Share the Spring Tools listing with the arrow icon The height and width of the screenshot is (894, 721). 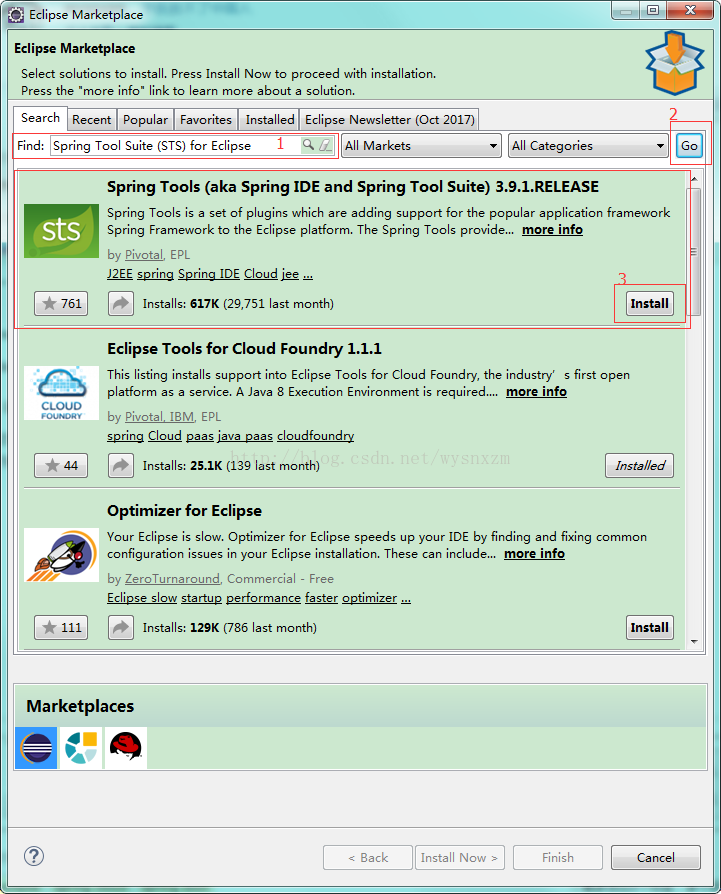(x=121, y=303)
